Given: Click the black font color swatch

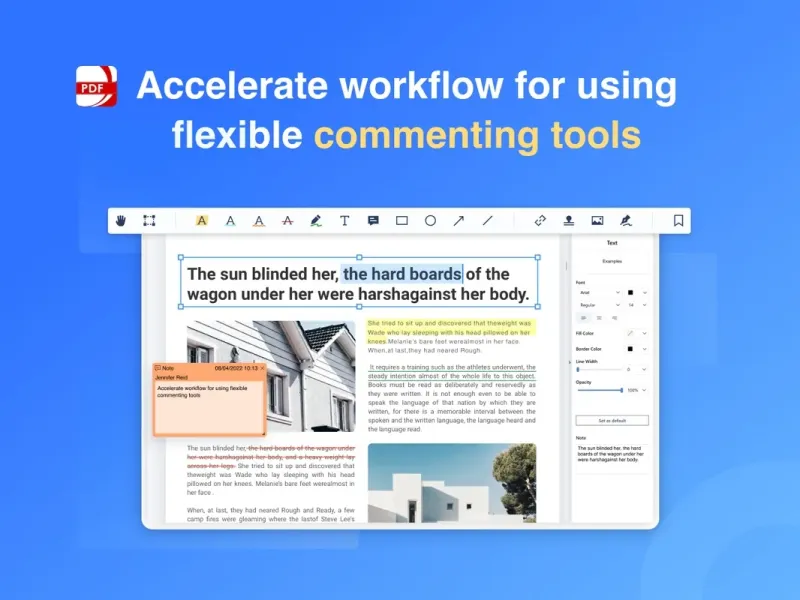Looking at the screenshot, I should (631, 292).
